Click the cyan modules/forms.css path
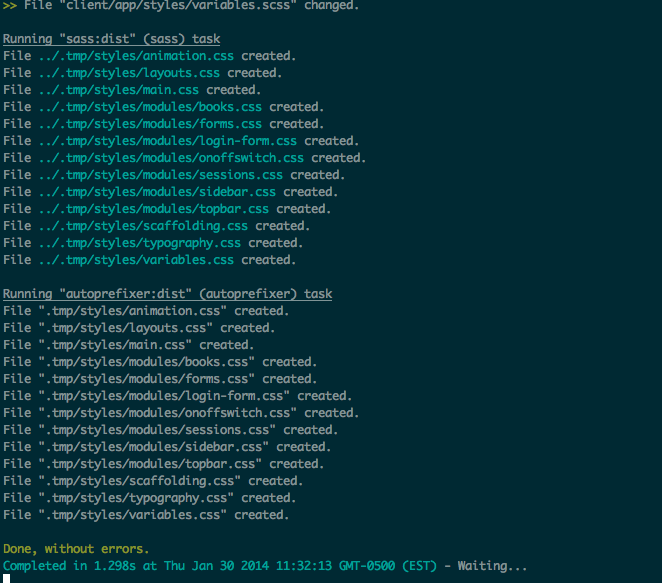 click(x=150, y=124)
